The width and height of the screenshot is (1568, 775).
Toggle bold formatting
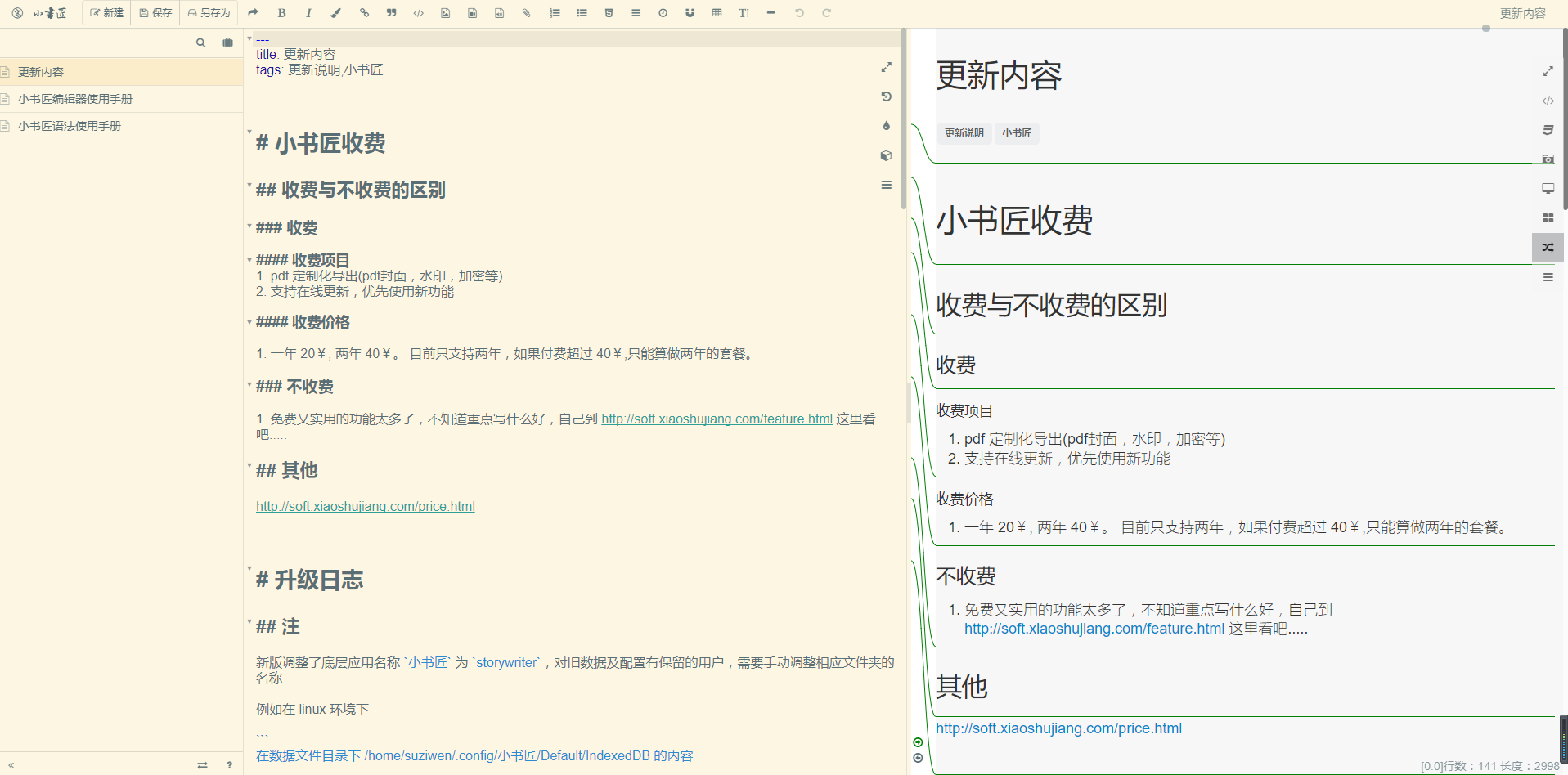click(281, 13)
